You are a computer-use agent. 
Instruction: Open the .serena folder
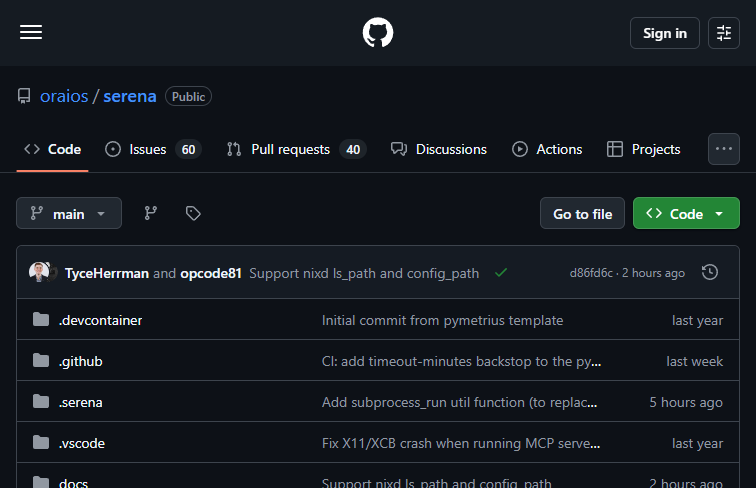[x=81, y=402]
